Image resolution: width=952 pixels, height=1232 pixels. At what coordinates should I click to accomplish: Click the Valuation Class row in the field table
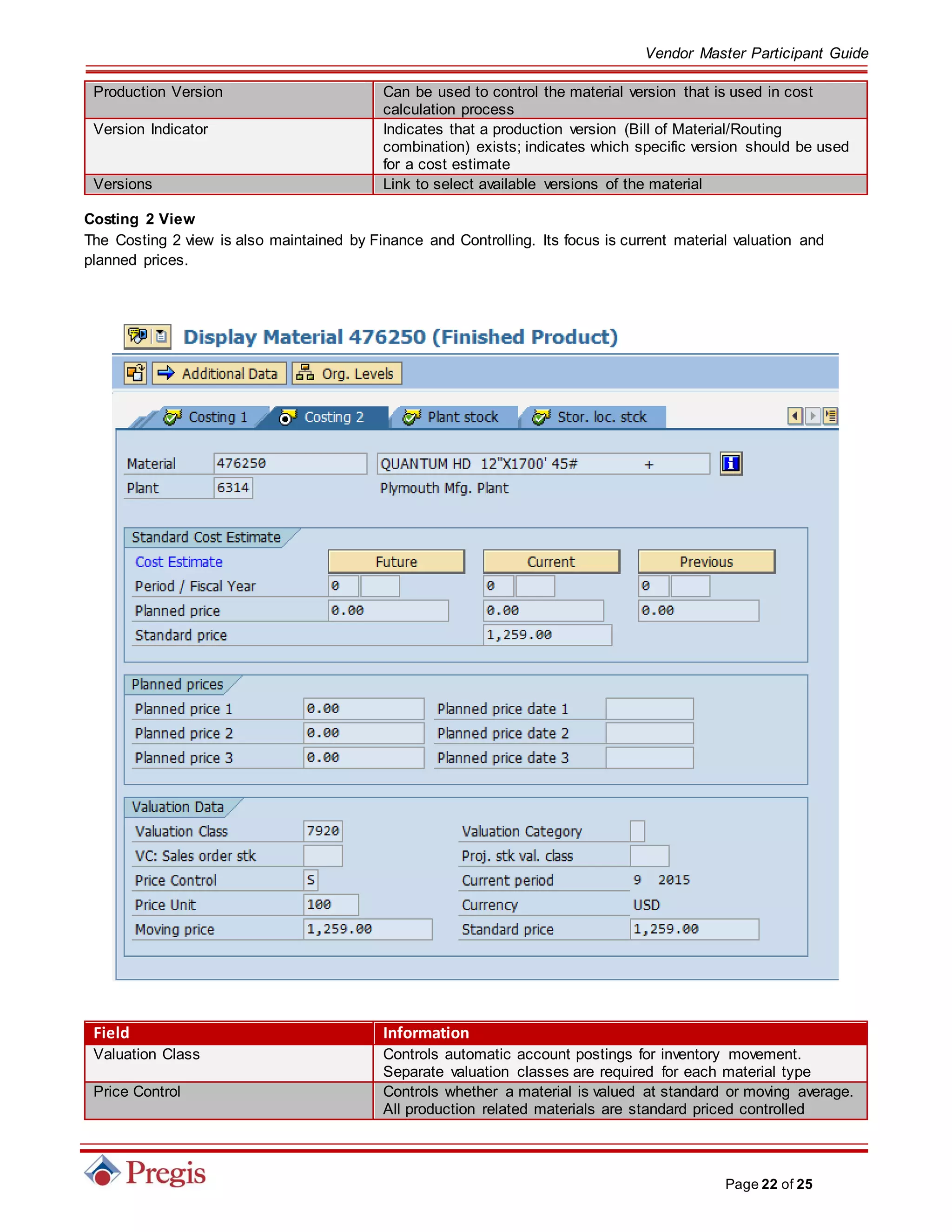tap(476, 1063)
